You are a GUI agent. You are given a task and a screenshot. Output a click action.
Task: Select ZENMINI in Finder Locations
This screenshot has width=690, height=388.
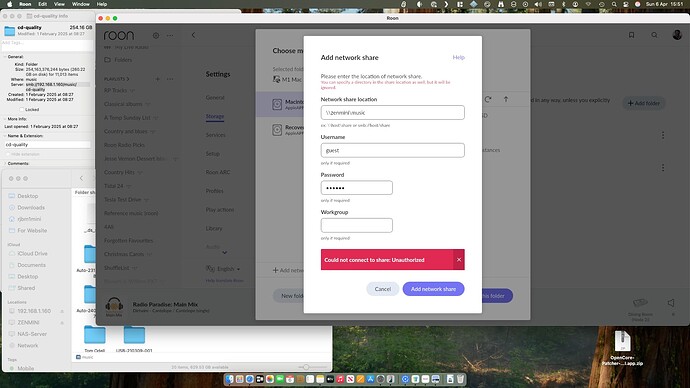28,322
